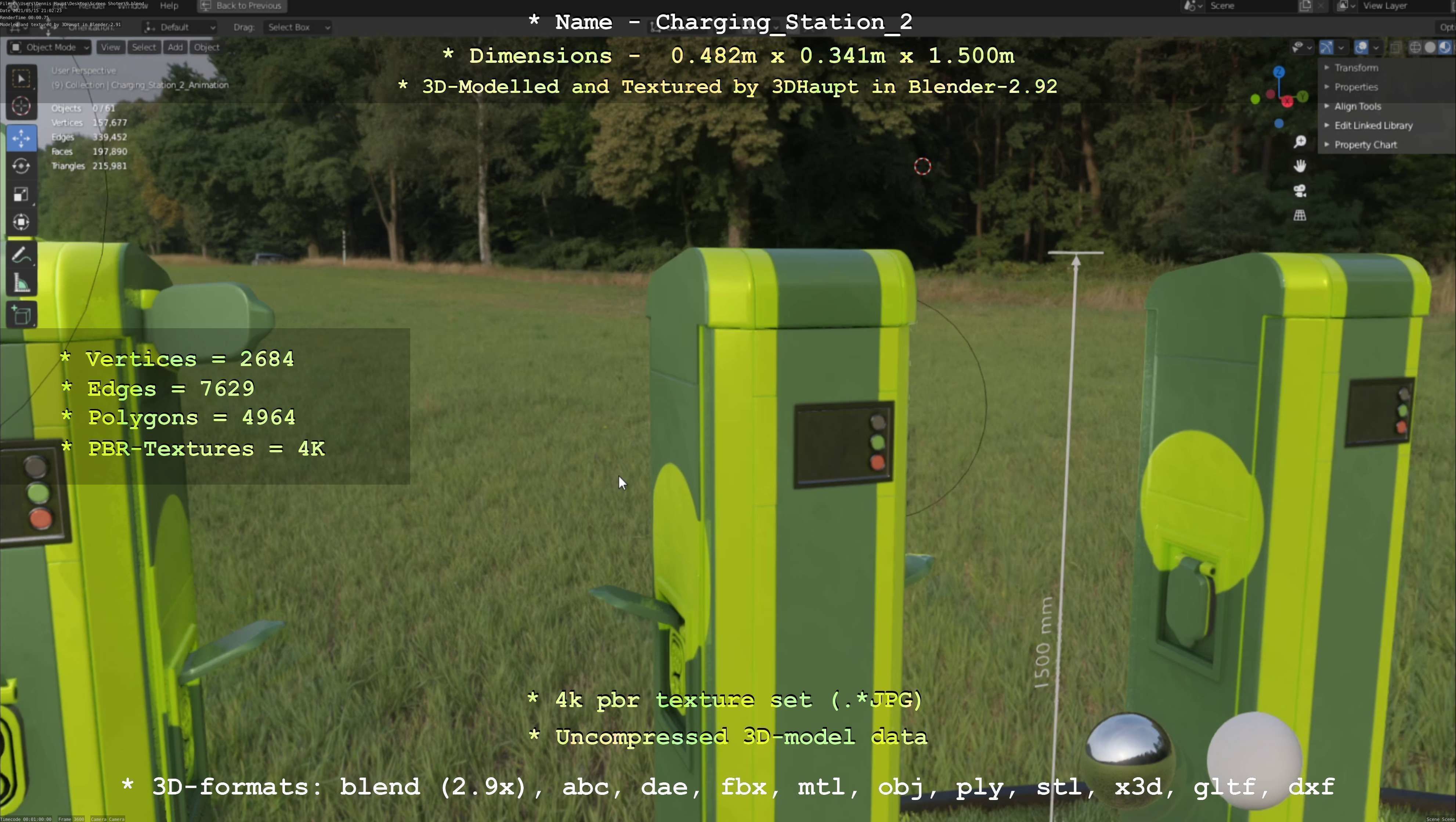
Task: Pick the Annotate pencil tool
Action: coord(21,256)
